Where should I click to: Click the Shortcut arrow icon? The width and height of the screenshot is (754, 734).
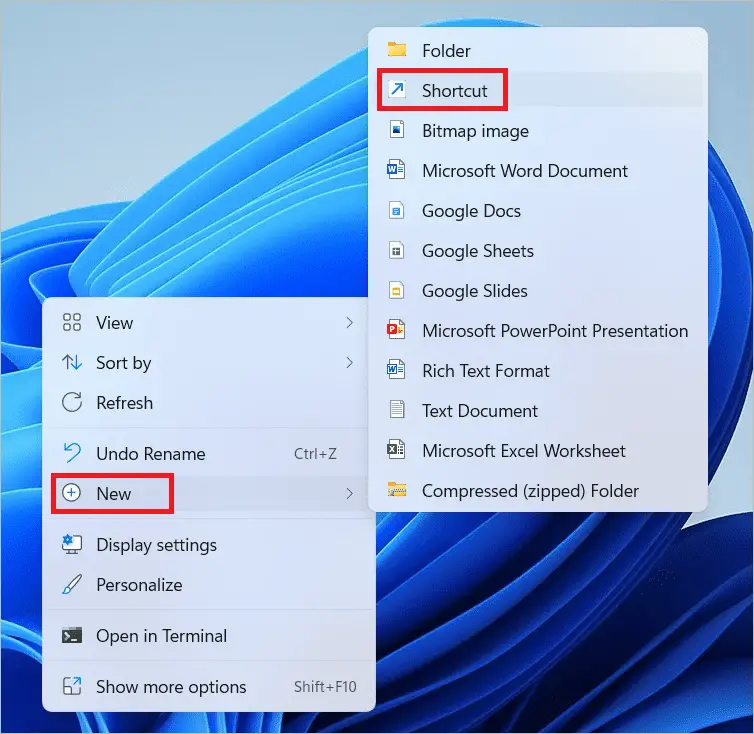coord(397,89)
